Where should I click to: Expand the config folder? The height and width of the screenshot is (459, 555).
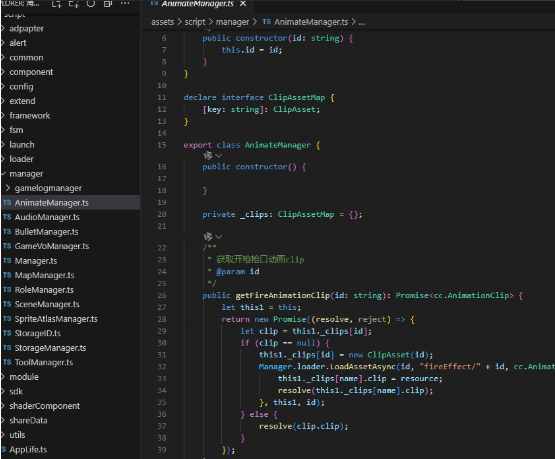point(21,87)
